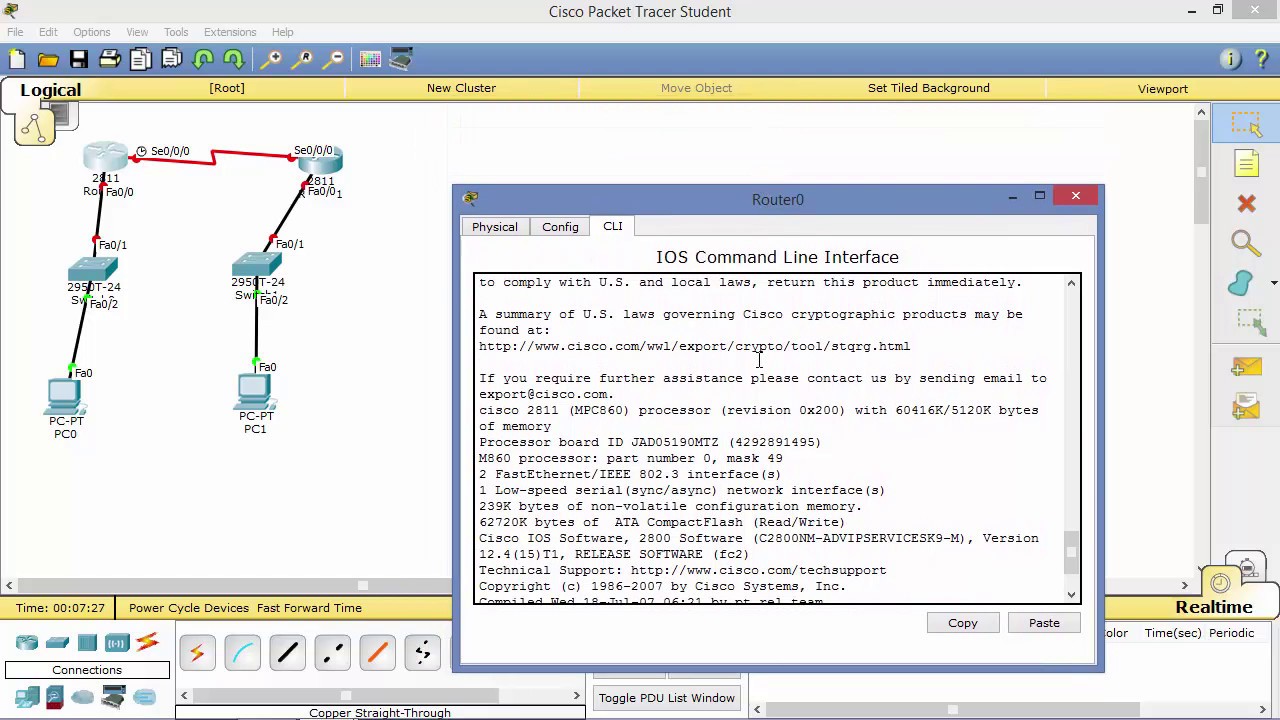
Task: Click the Viewport button
Action: click(x=1163, y=88)
